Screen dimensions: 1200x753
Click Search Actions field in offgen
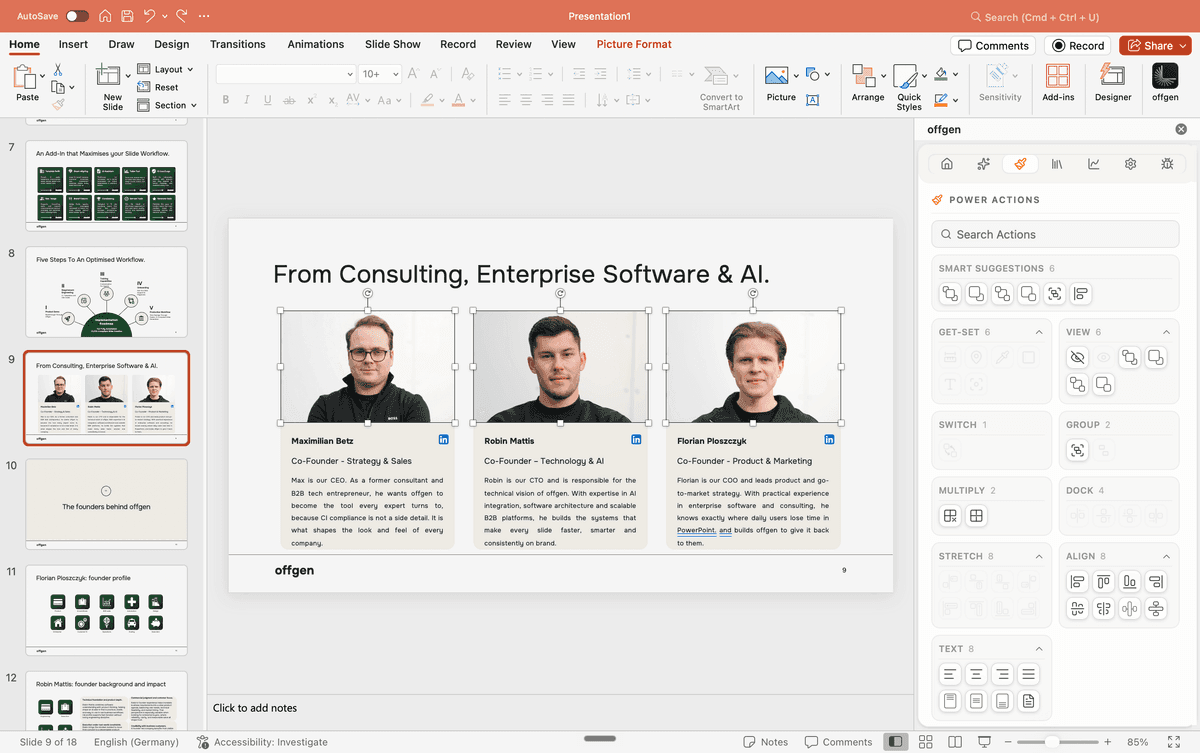1055,234
